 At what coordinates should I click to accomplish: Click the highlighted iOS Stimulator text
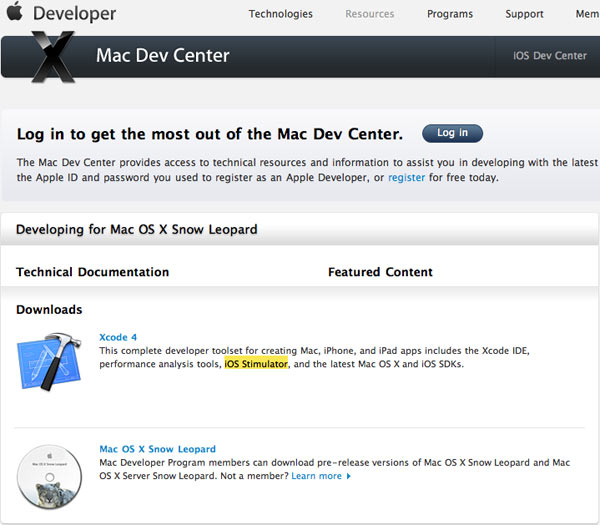[x=255, y=364]
